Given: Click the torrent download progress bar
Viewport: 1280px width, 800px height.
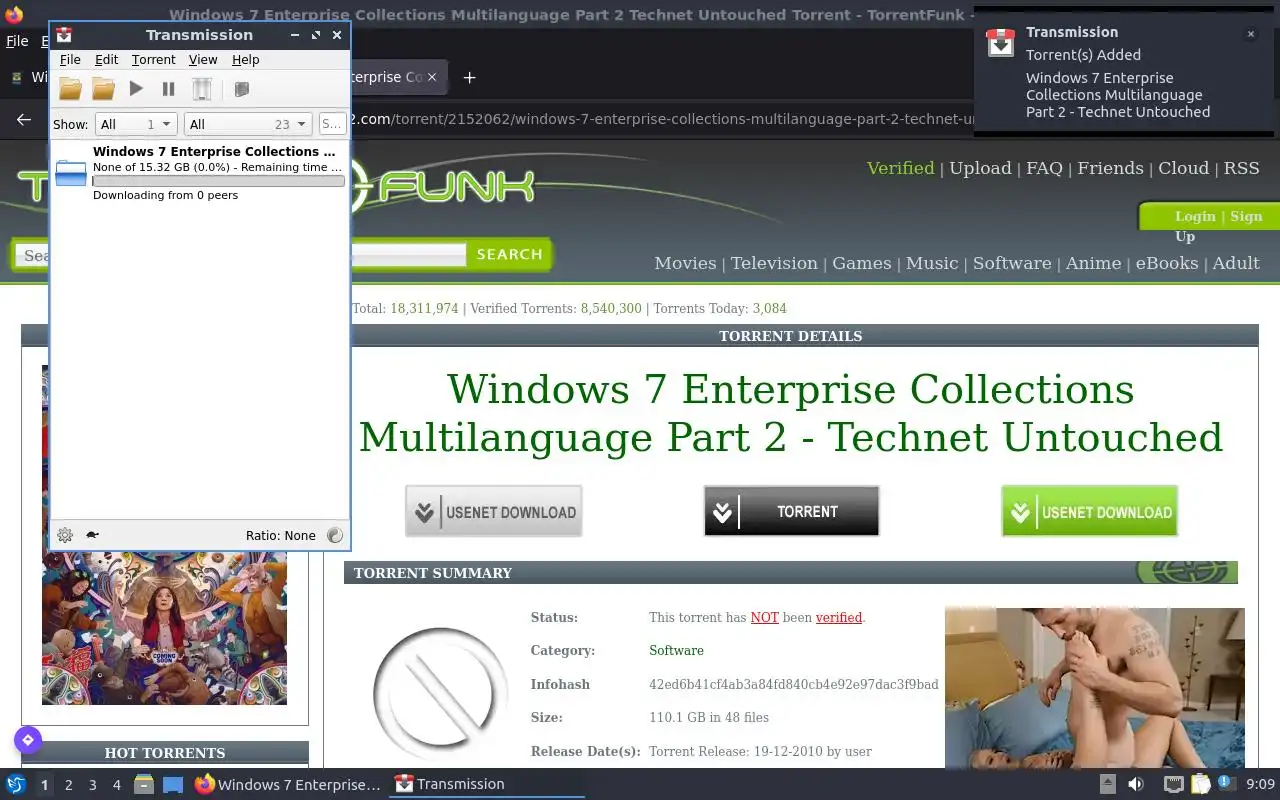Looking at the screenshot, I should (218, 181).
